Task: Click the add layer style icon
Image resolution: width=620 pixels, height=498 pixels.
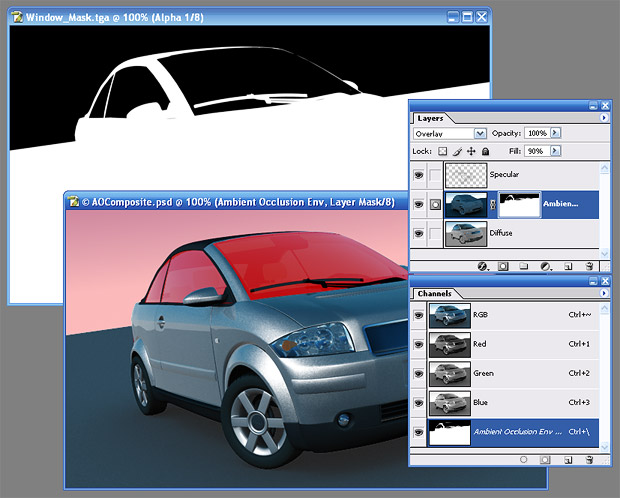Action: point(482,267)
